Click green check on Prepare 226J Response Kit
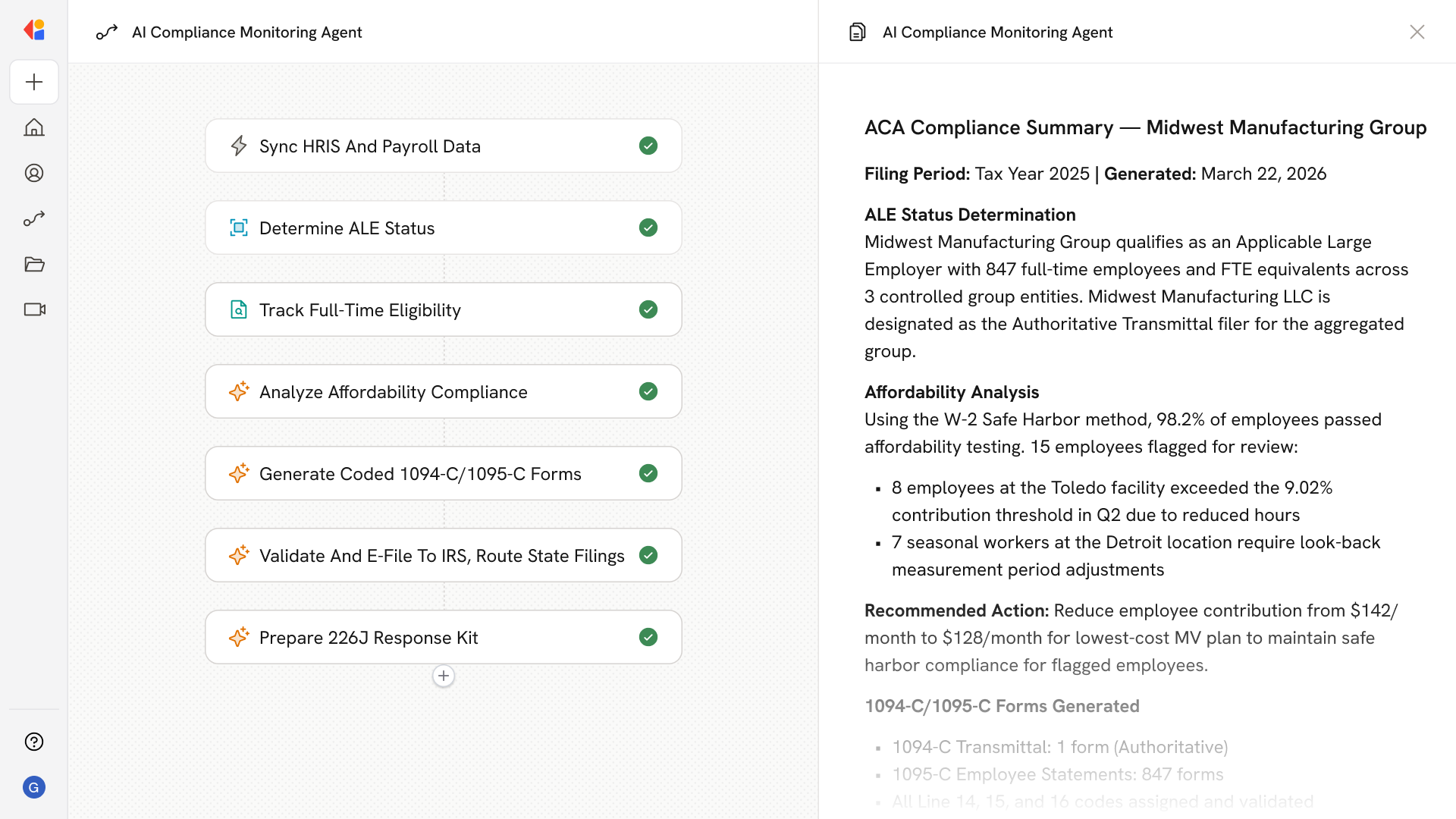The image size is (1456, 819). (648, 637)
